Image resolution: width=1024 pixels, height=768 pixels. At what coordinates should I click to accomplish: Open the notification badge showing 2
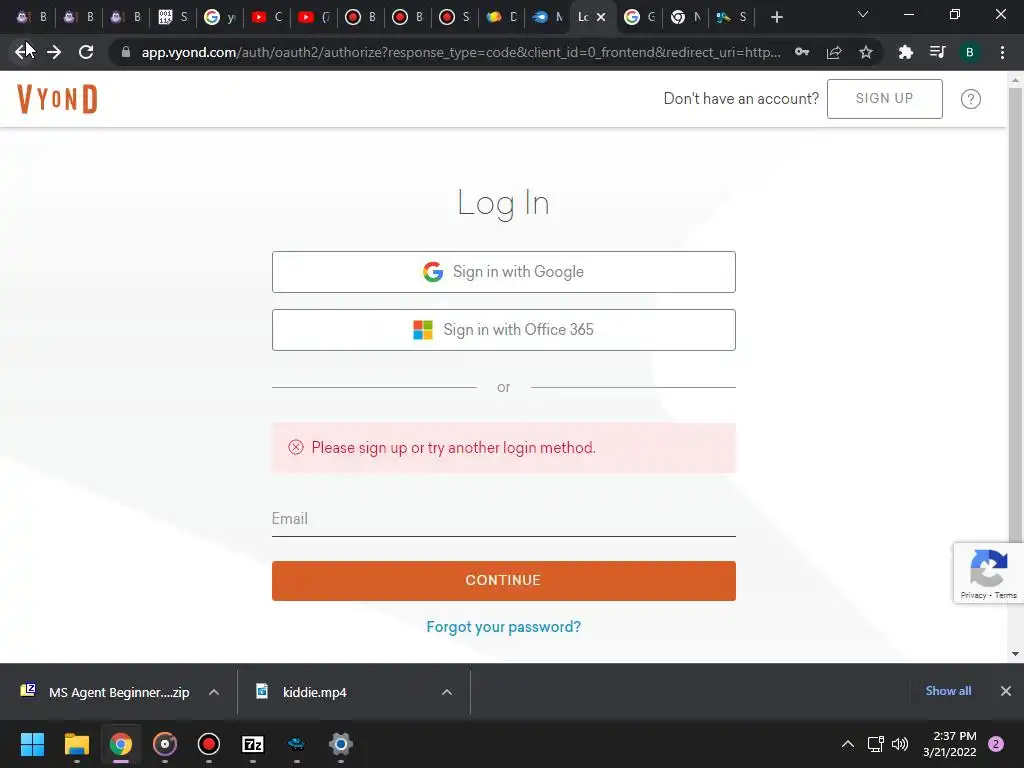click(996, 744)
